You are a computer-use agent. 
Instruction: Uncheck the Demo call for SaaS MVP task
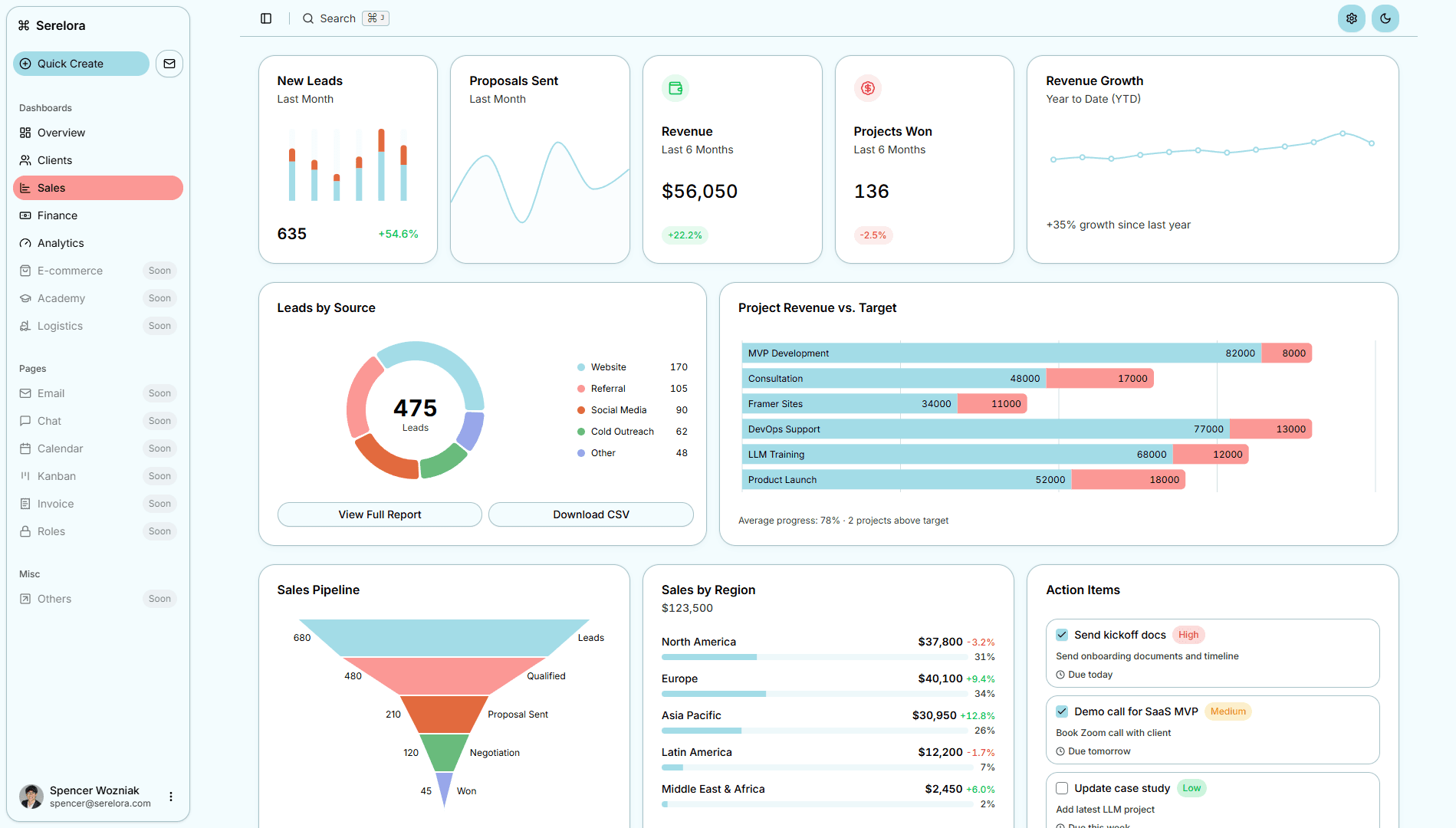[x=1062, y=711]
